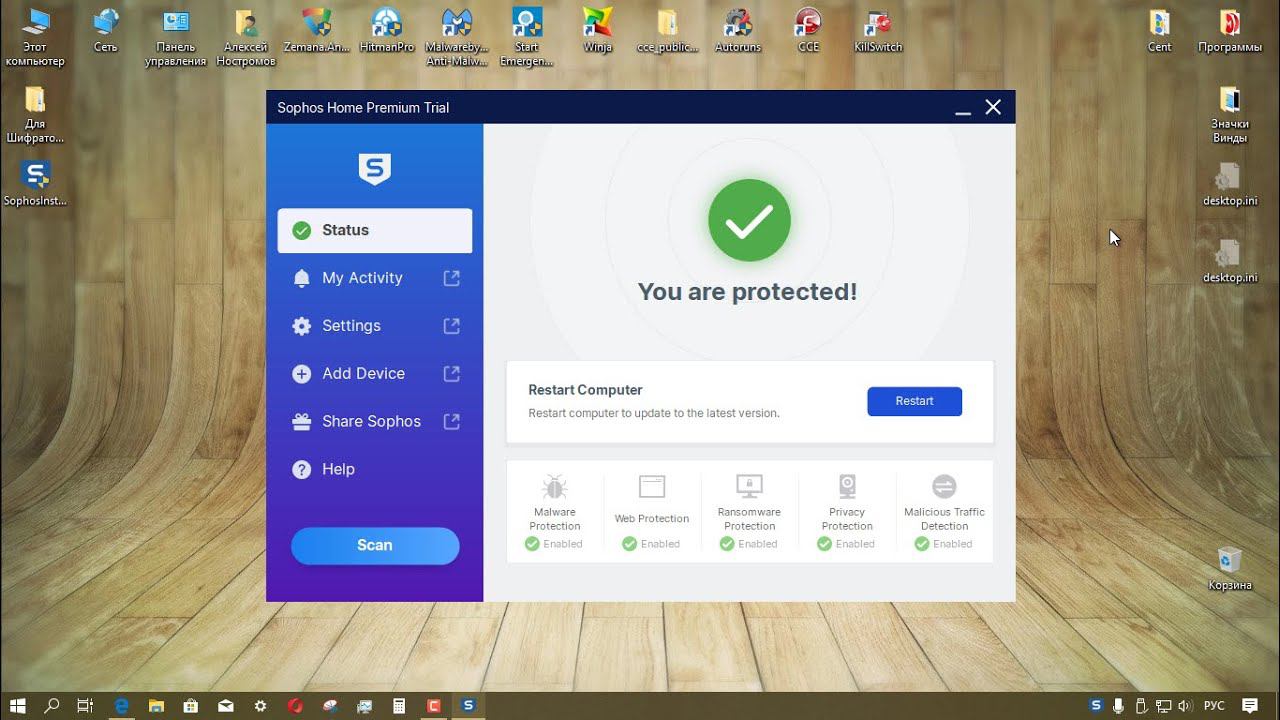The image size is (1280, 720).
Task: Select the cce_public folder icon
Action: 667,30
